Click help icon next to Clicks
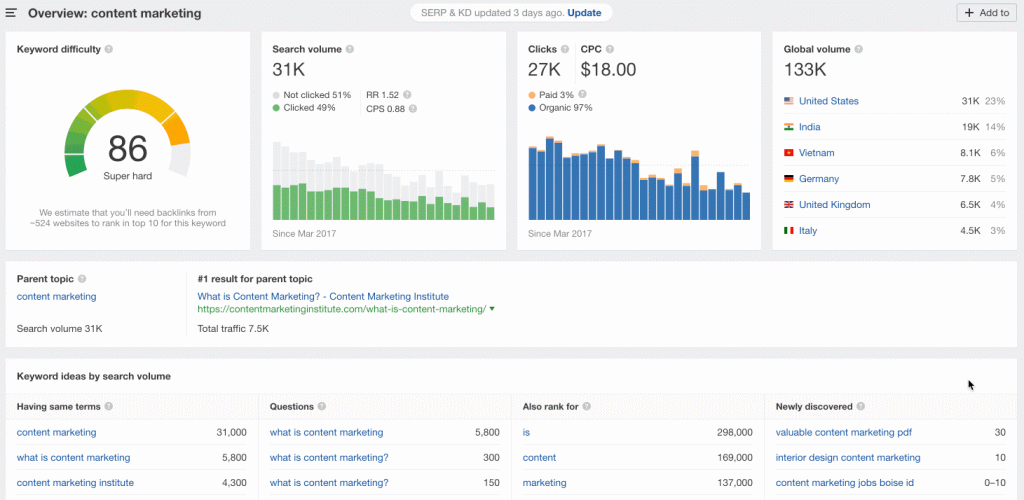The image size is (1024, 500). pyautogui.click(x=567, y=49)
